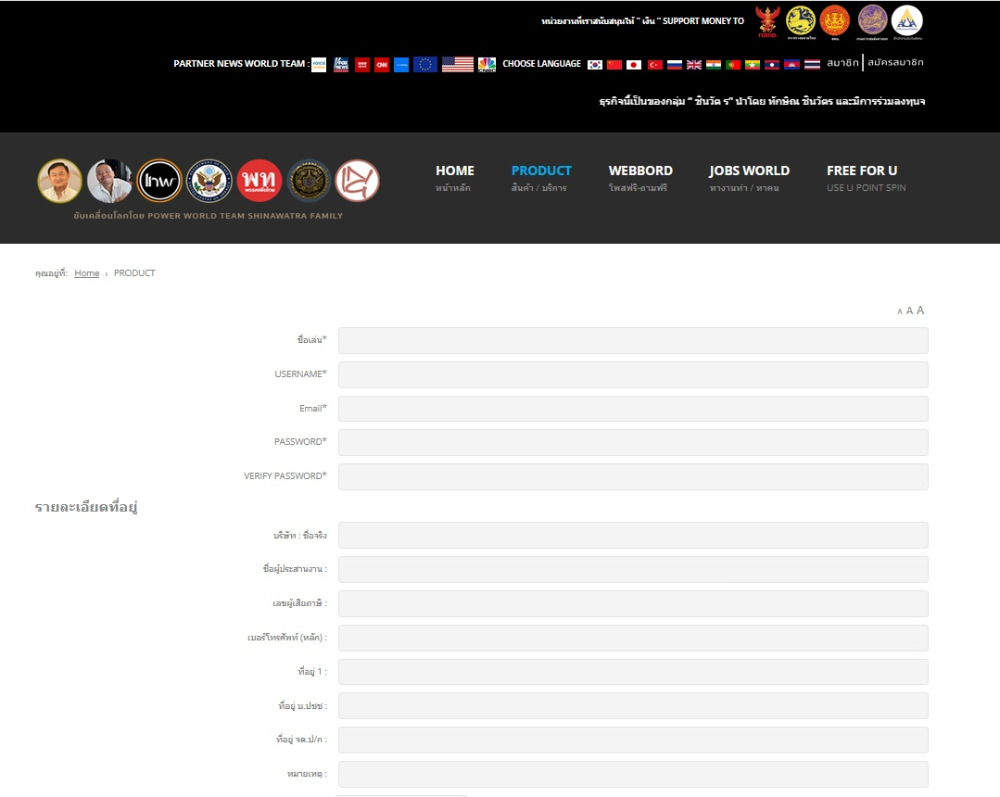Screen dimensions: 1000x797
Task: Click the Home breadcrumb link
Action: coord(87,273)
